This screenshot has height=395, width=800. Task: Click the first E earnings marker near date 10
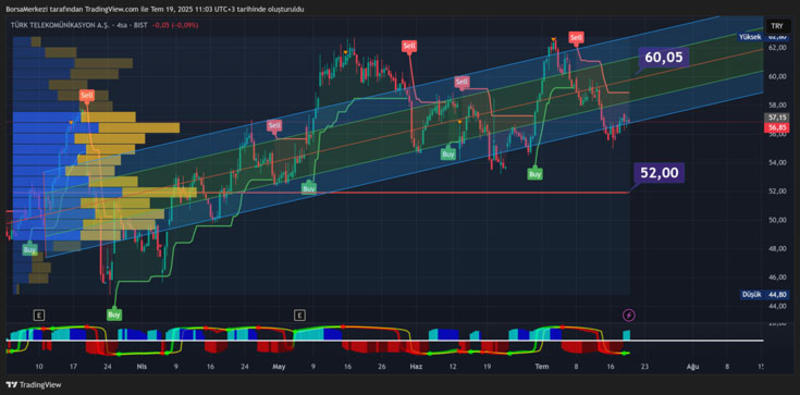point(39,315)
